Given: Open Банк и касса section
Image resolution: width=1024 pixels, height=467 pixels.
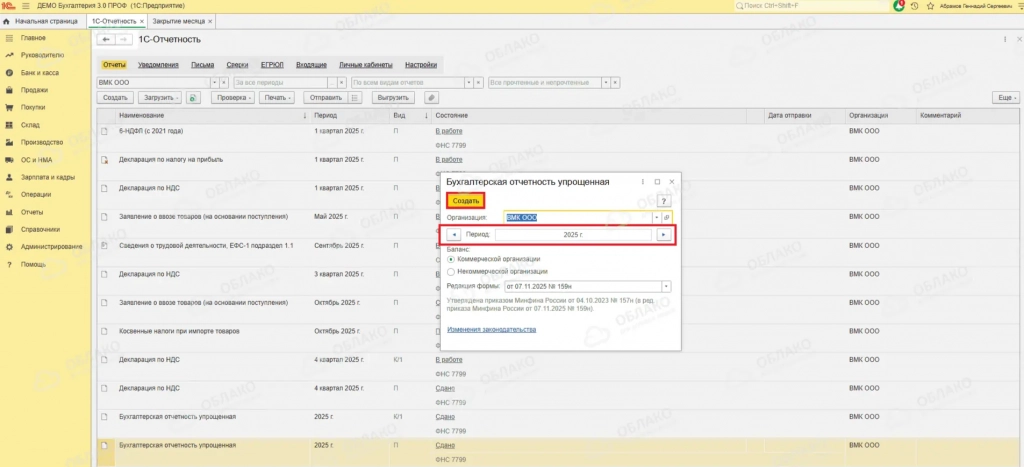Looking at the screenshot, I should coord(39,73).
